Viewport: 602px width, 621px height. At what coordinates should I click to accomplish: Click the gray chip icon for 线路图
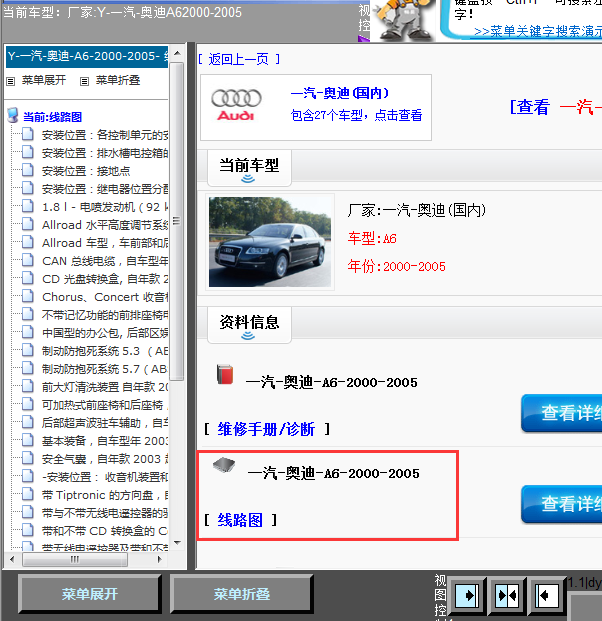(224, 465)
